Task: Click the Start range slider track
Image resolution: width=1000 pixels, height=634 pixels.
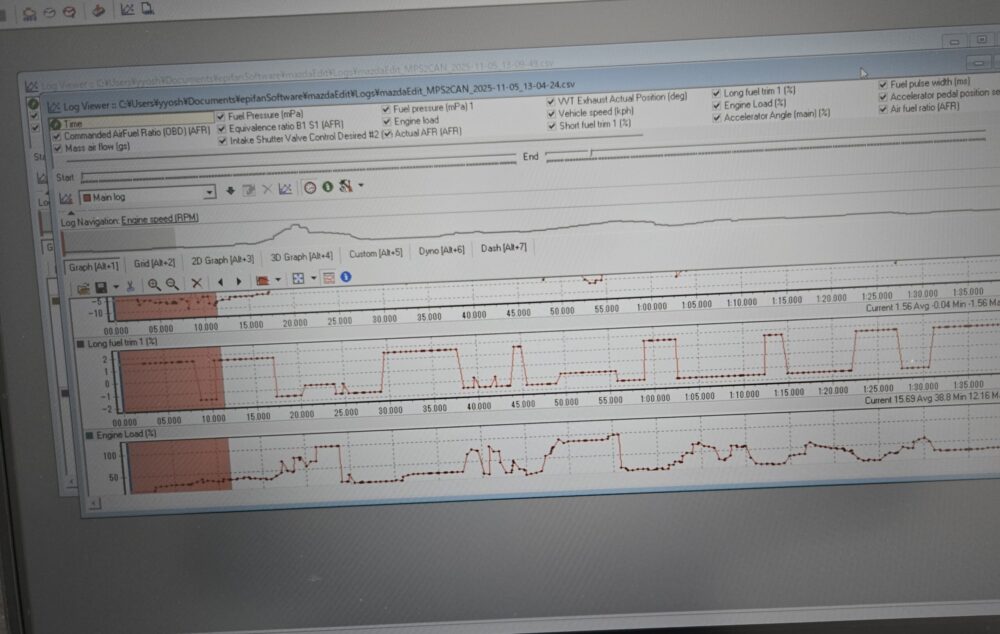Action: click(x=300, y=172)
